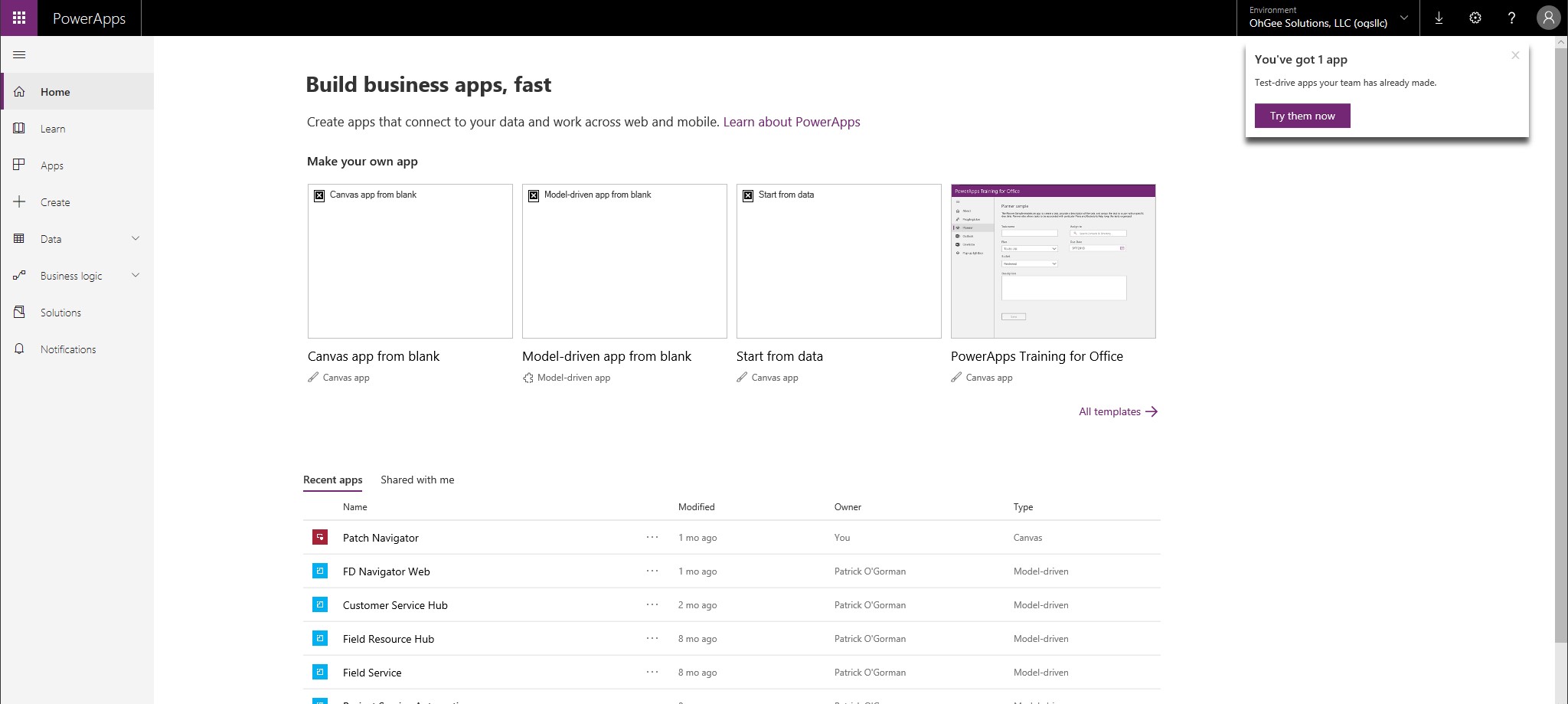Open the app launcher waffle icon

click(x=19, y=18)
